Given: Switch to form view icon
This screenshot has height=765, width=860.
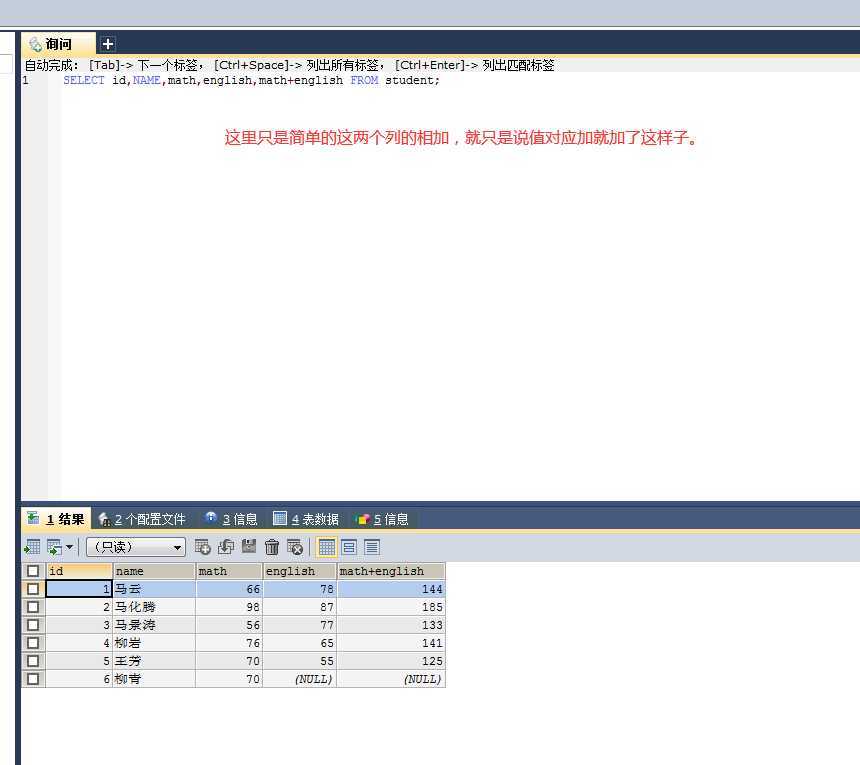Looking at the screenshot, I should click(349, 547).
